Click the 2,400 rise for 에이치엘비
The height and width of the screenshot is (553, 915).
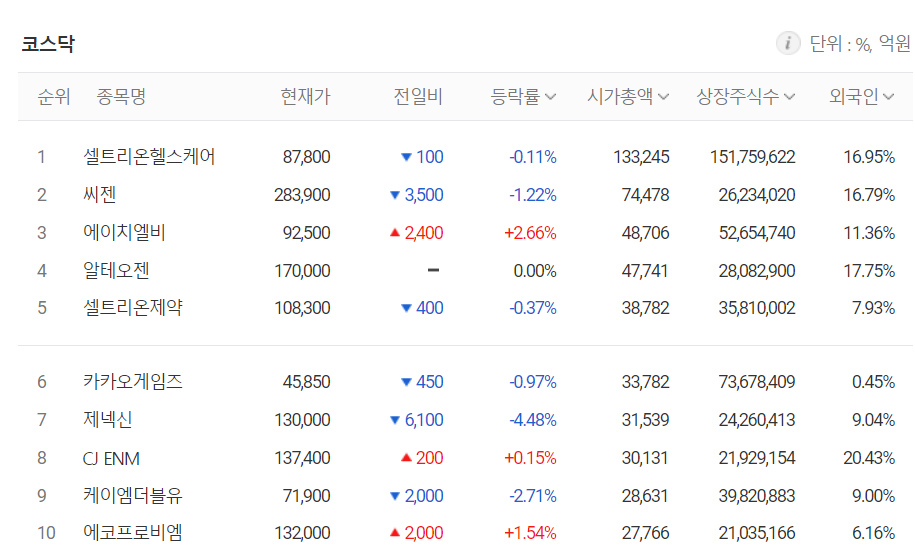coord(417,233)
